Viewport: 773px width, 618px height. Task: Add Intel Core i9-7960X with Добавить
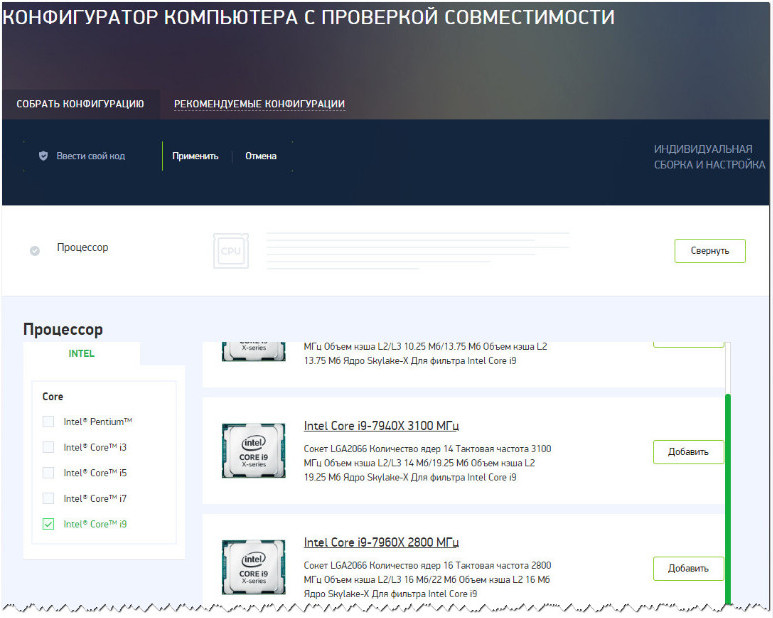[x=688, y=569]
